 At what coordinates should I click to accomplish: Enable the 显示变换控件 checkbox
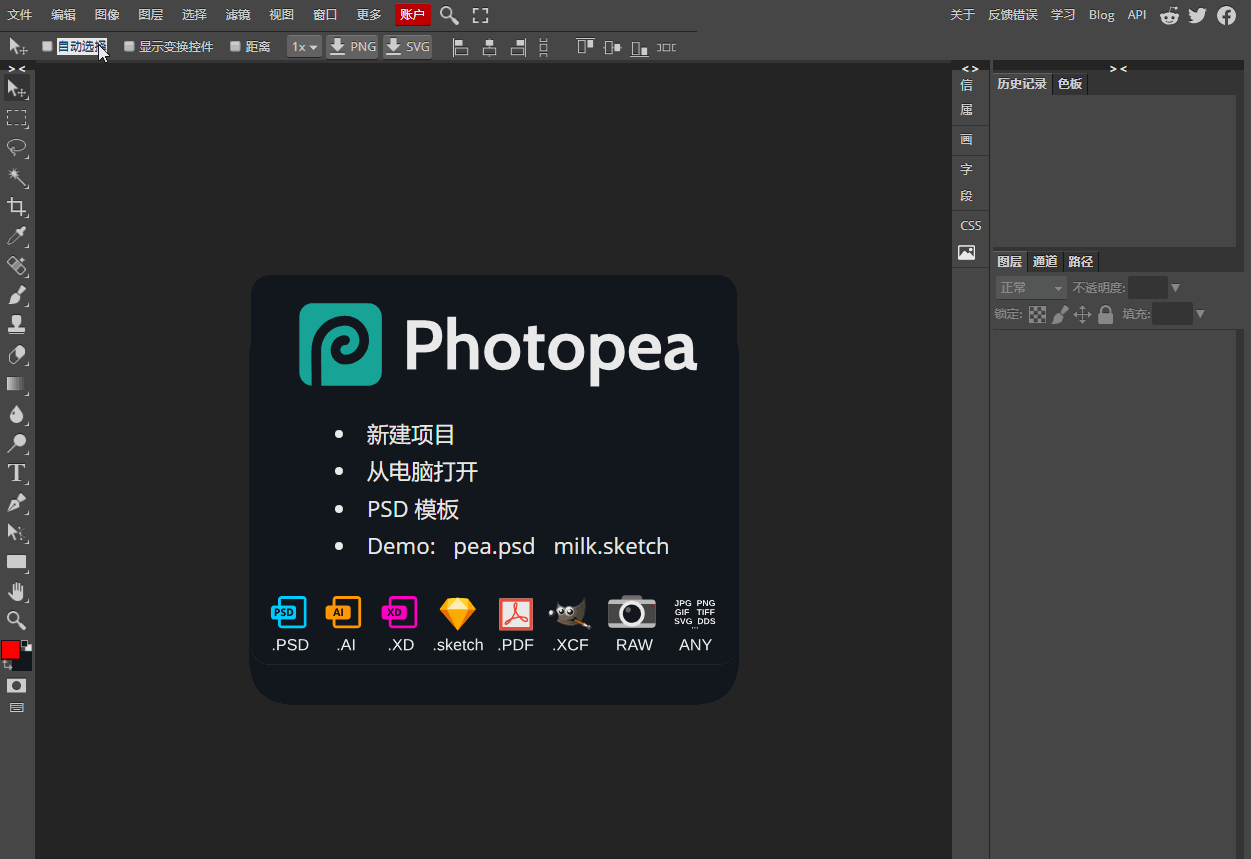pyautogui.click(x=129, y=46)
